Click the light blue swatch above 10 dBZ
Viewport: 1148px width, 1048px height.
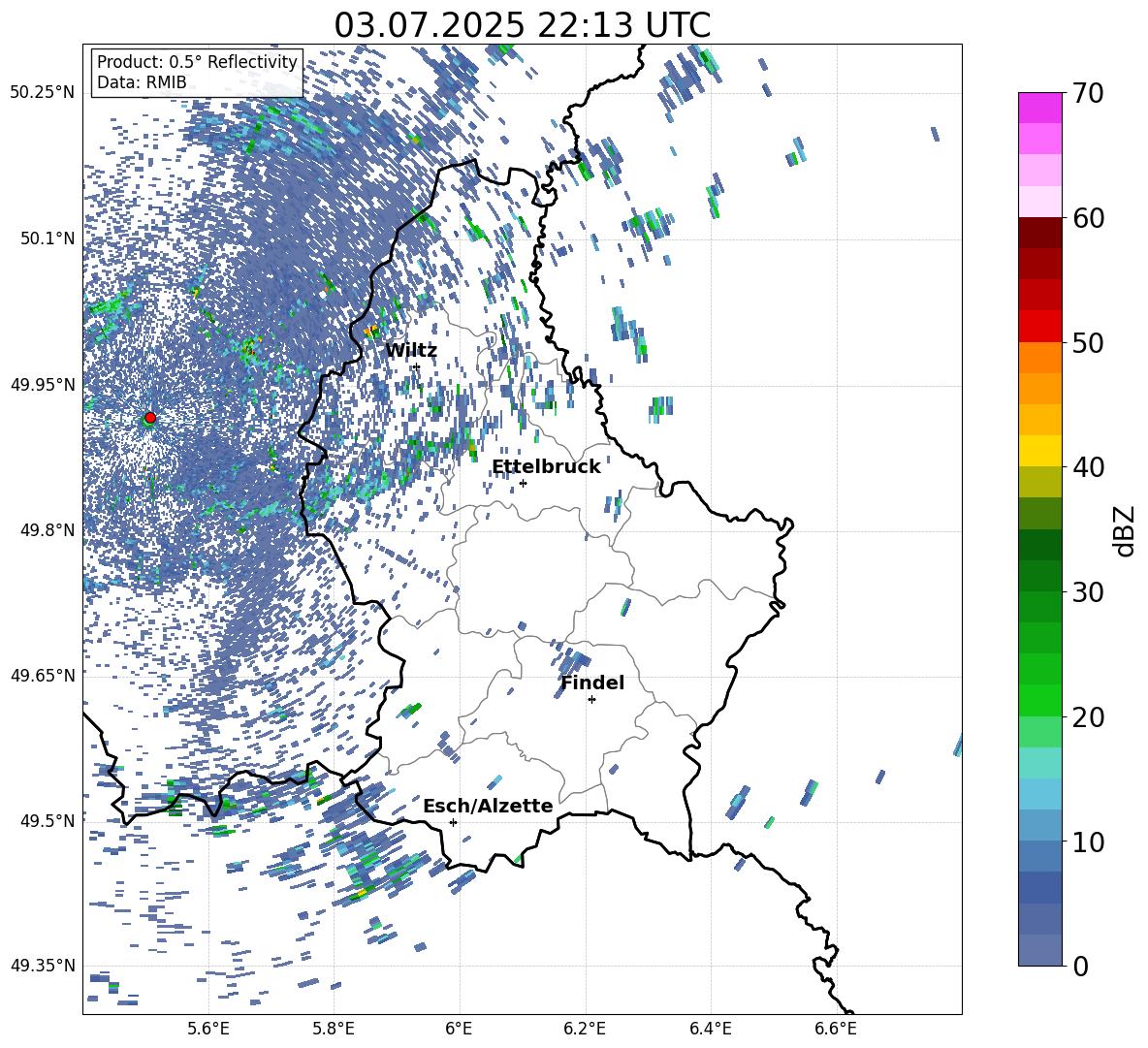tap(1039, 793)
